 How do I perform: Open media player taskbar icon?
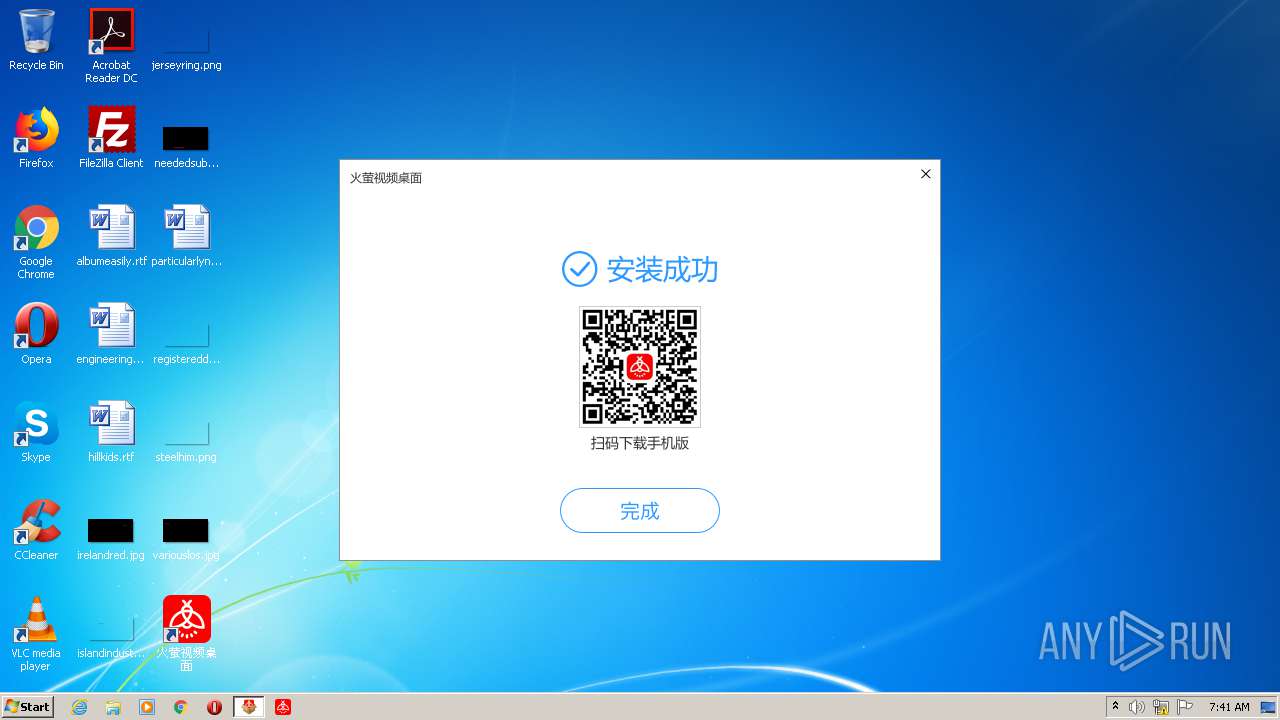(x=147, y=707)
